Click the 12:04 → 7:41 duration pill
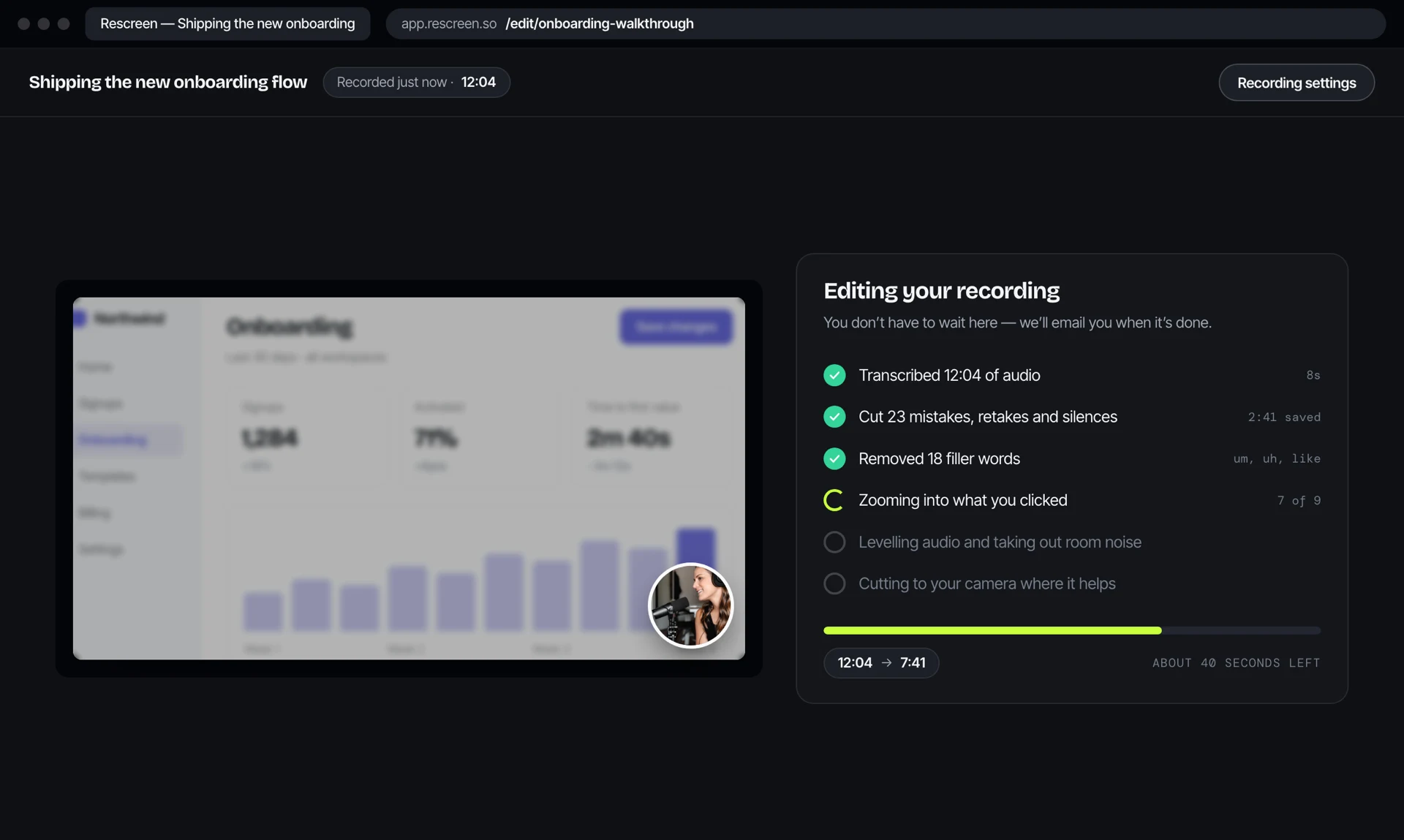The width and height of the screenshot is (1404, 840). coord(881,663)
